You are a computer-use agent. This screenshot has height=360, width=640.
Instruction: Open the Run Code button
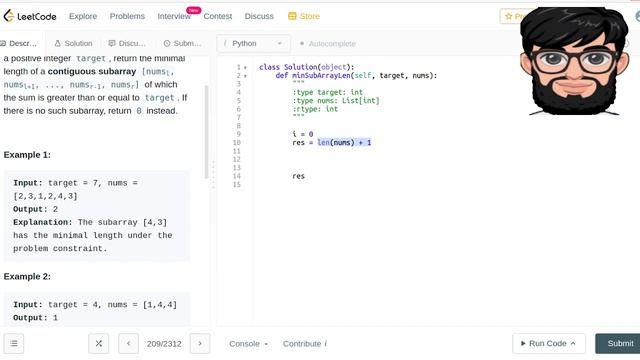point(549,344)
